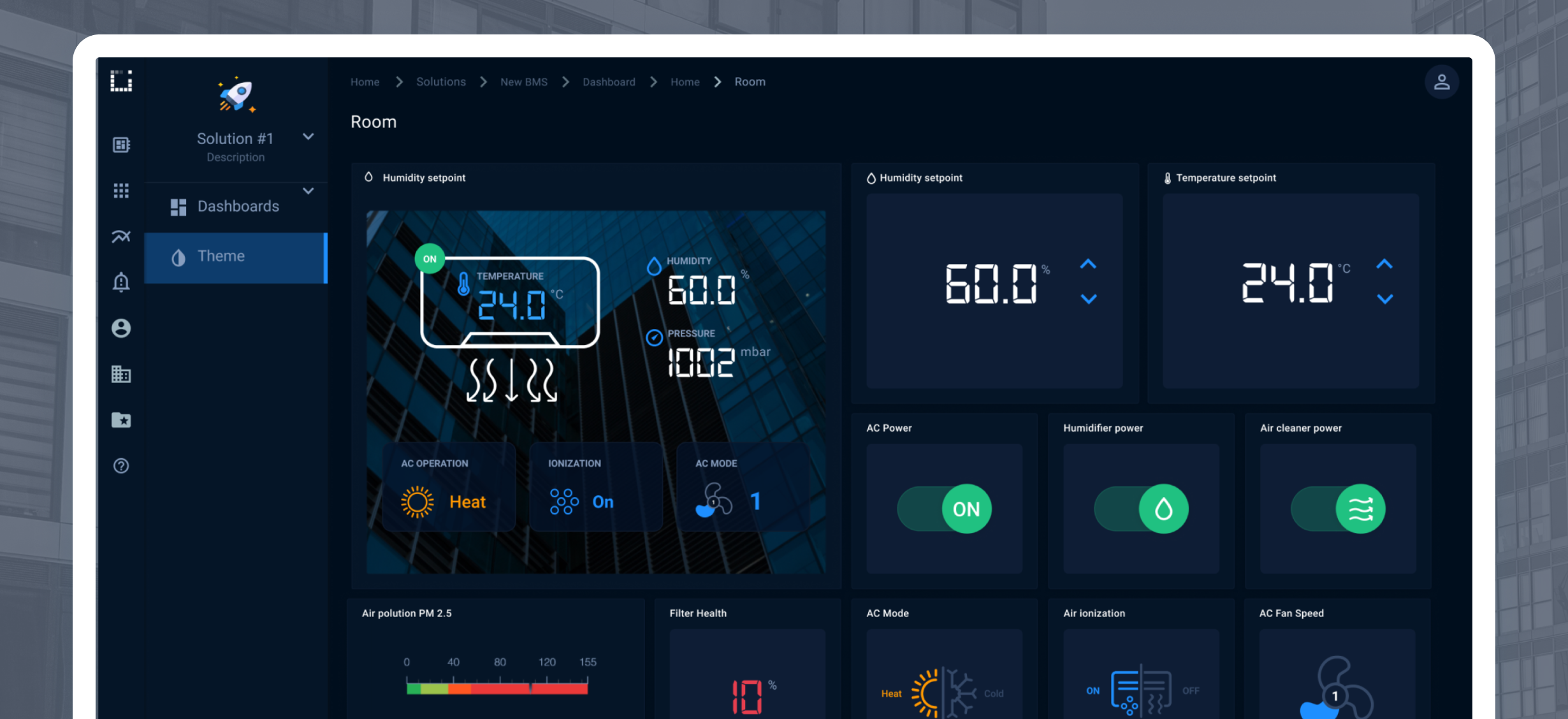The width and height of the screenshot is (1568, 719).
Task: Click the Dashboards grid icon
Action: (178, 207)
